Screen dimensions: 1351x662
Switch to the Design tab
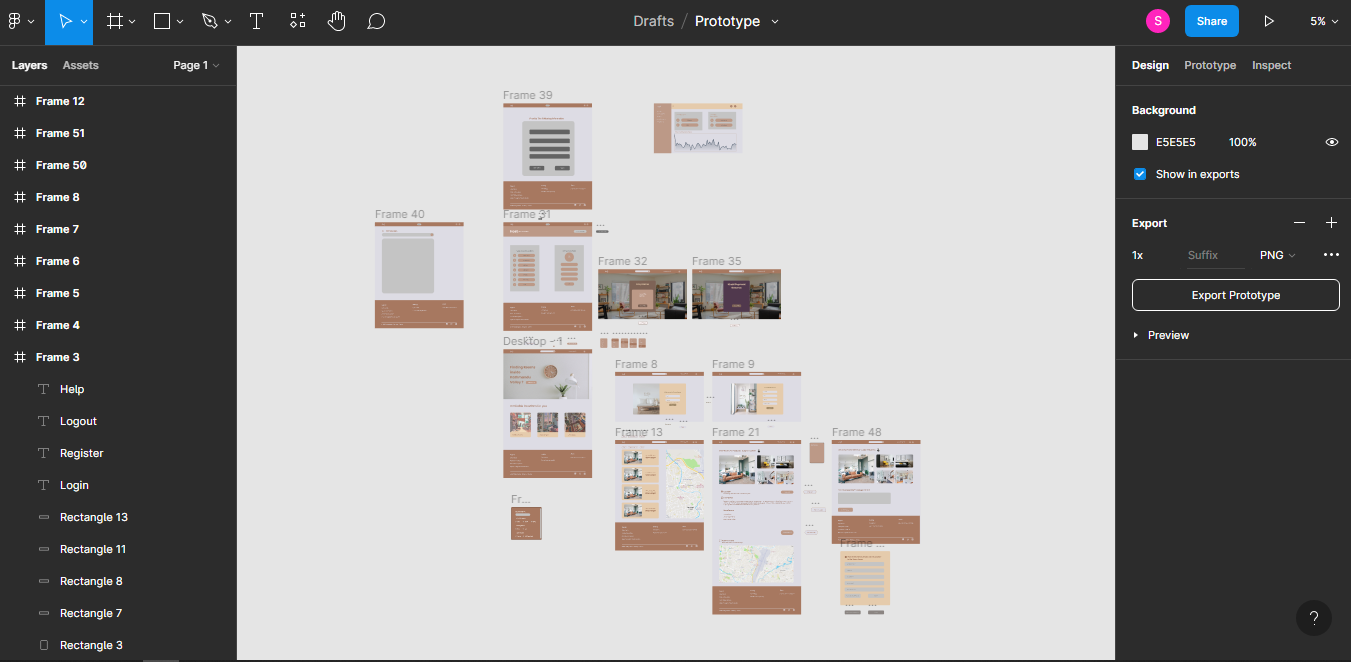pos(1150,65)
